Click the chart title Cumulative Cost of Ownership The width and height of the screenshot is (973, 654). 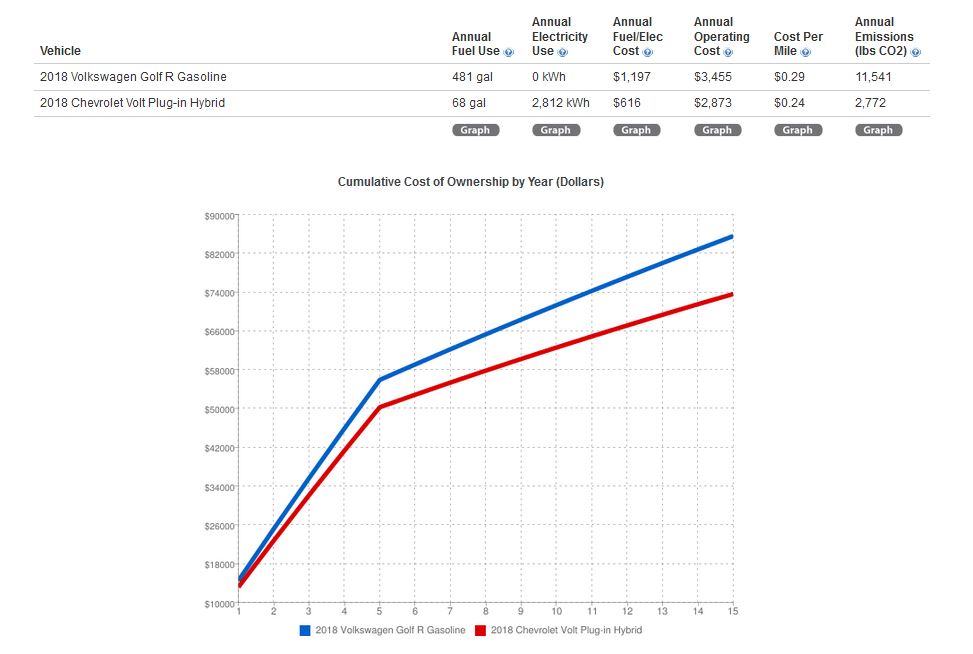pos(470,182)
